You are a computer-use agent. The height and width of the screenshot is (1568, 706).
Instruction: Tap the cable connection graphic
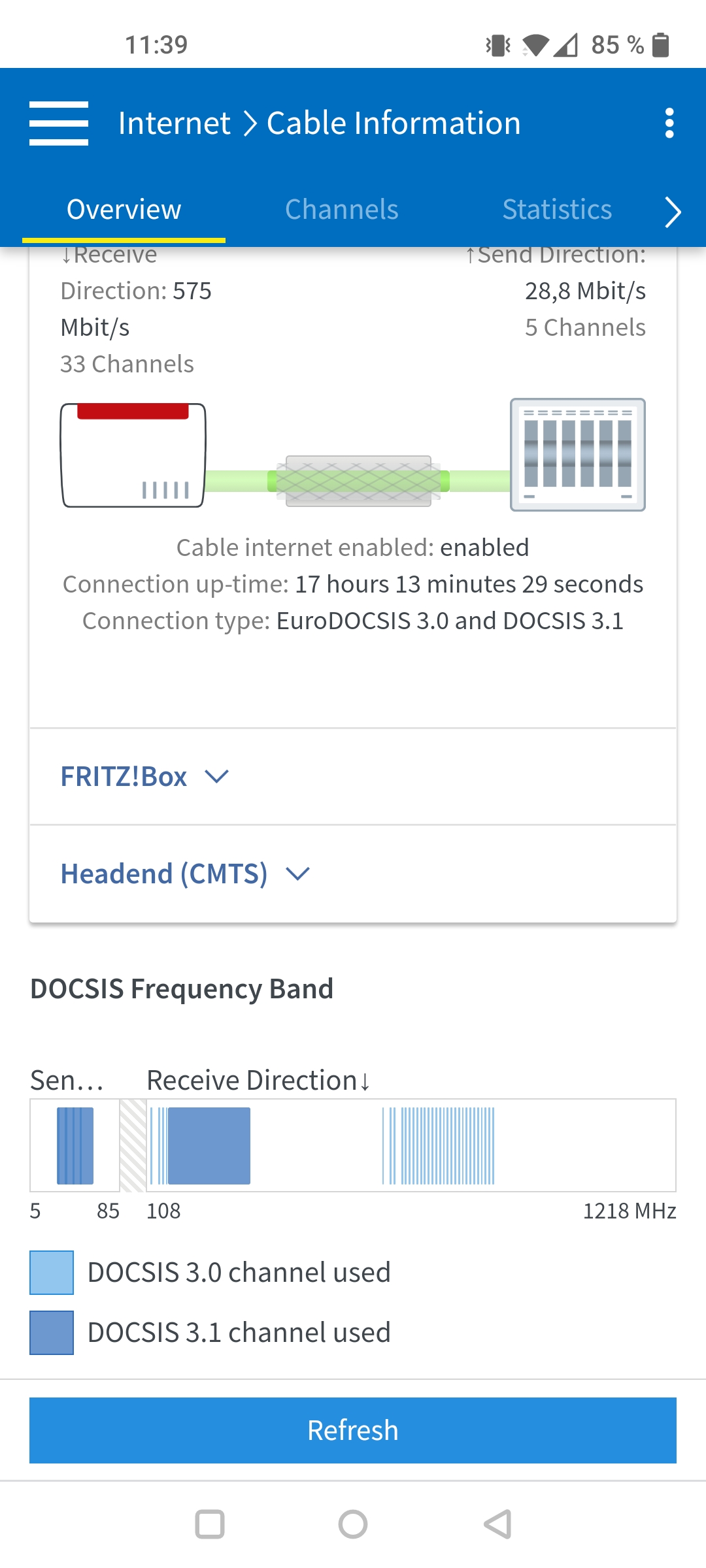tap(358, 482)
